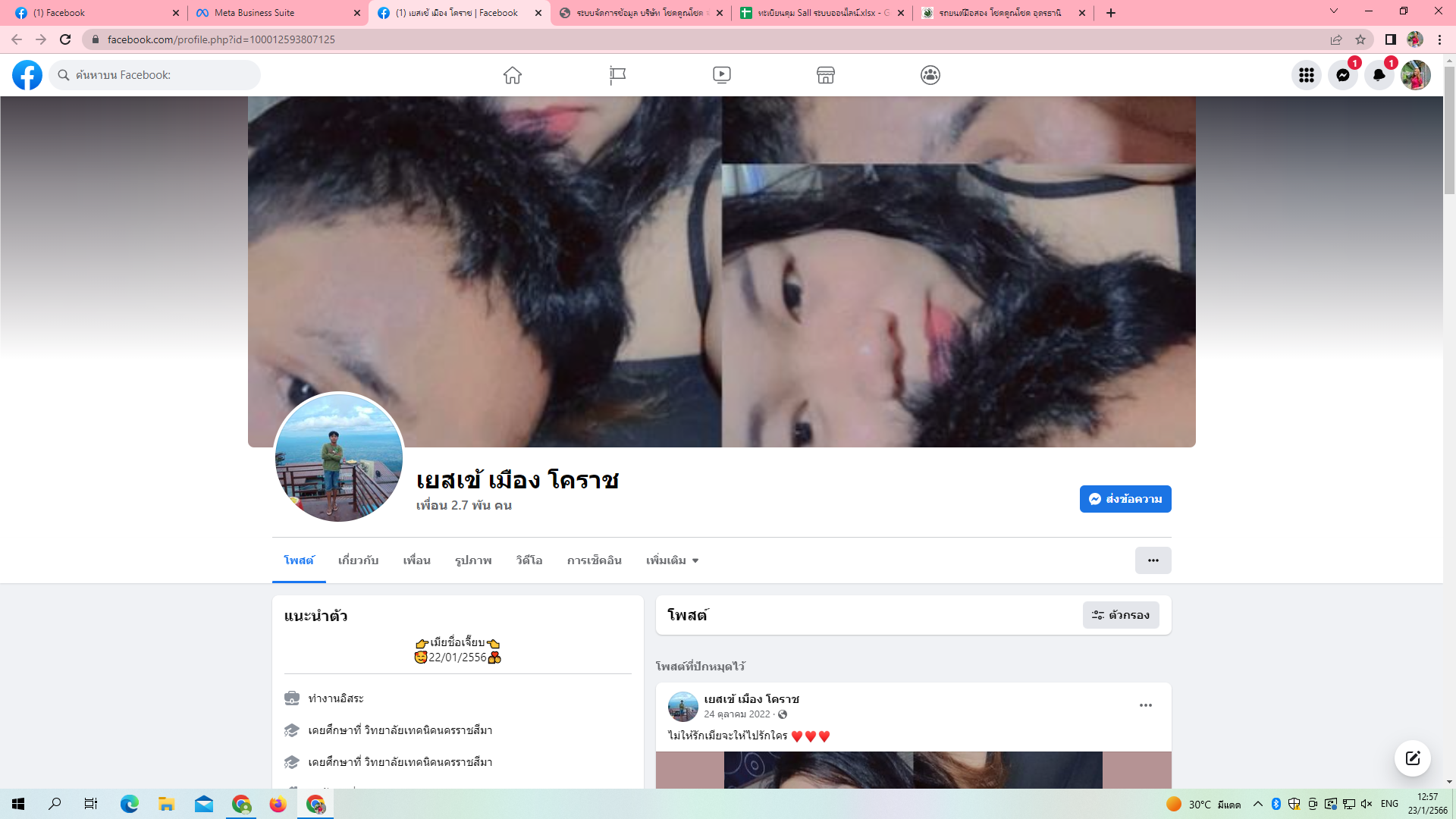This screenshot has height=819, width=1456.
Task: Click the ส่งข้อความ message button
Action: pyautogui.click(x=1125, y=499)
